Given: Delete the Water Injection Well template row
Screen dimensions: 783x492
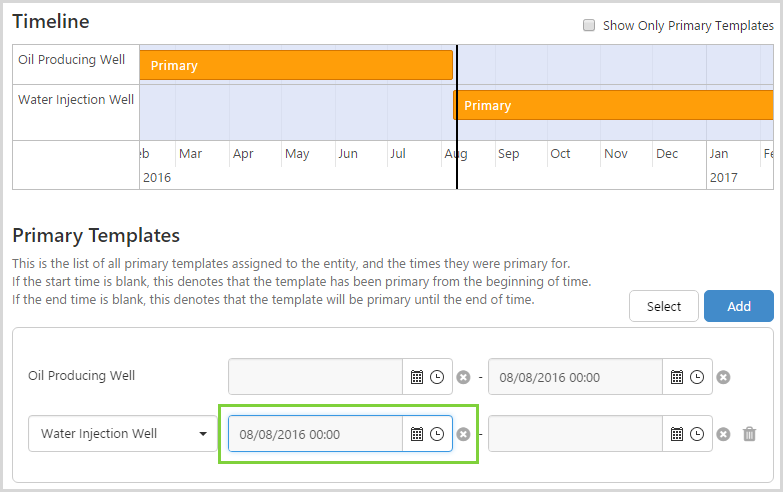Looking at the screenshot, I should tap(750, 434).
